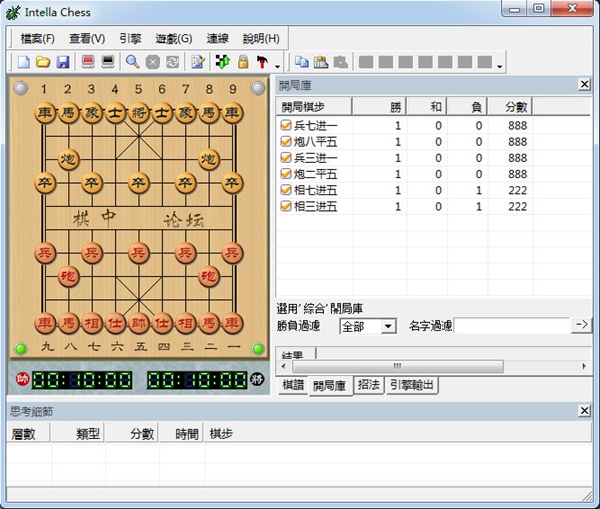Screen dimensions: 600x509
Task: Switch to the 開局庫 tab
Action: point(329,386)
